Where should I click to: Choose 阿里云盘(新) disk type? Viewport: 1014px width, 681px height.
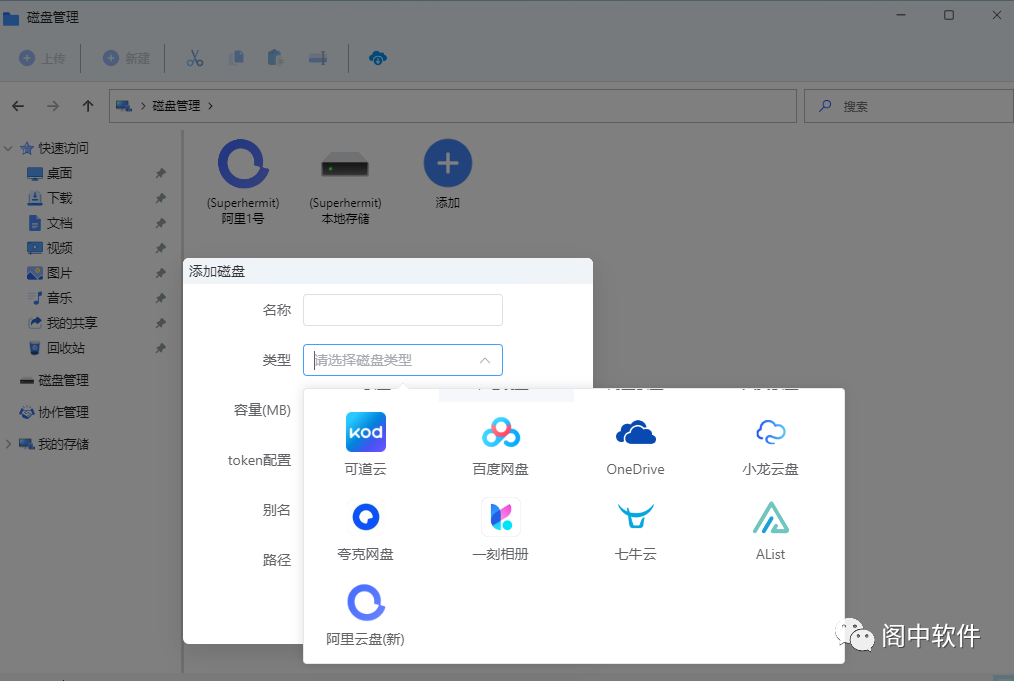pyautogui.click(x=365, y=614)
